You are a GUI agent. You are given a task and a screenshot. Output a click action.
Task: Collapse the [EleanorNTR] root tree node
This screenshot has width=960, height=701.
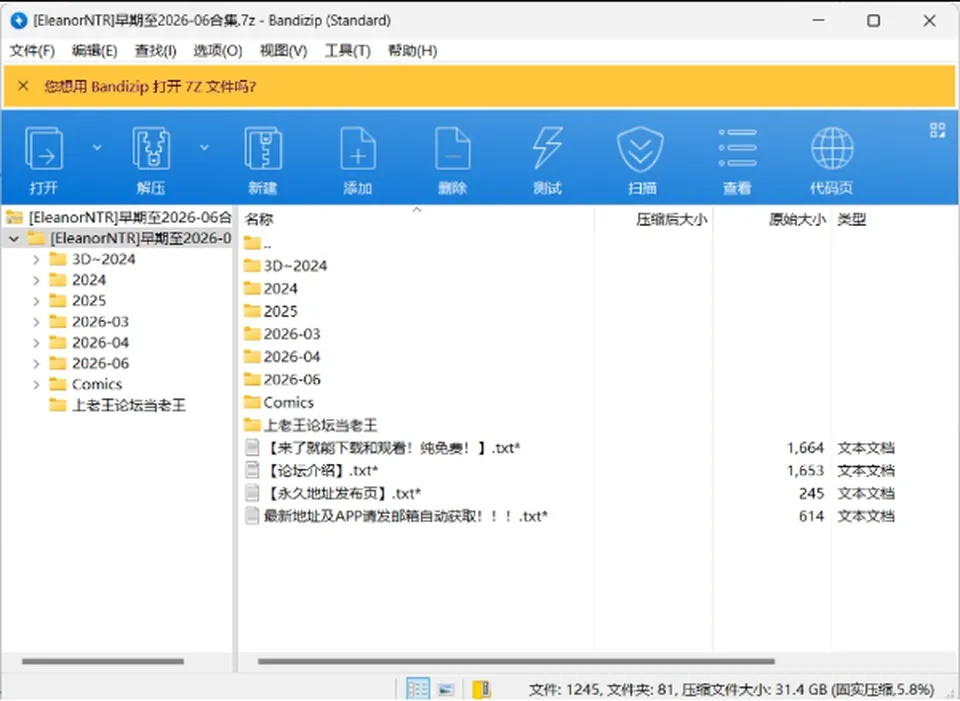pos(14,238)
